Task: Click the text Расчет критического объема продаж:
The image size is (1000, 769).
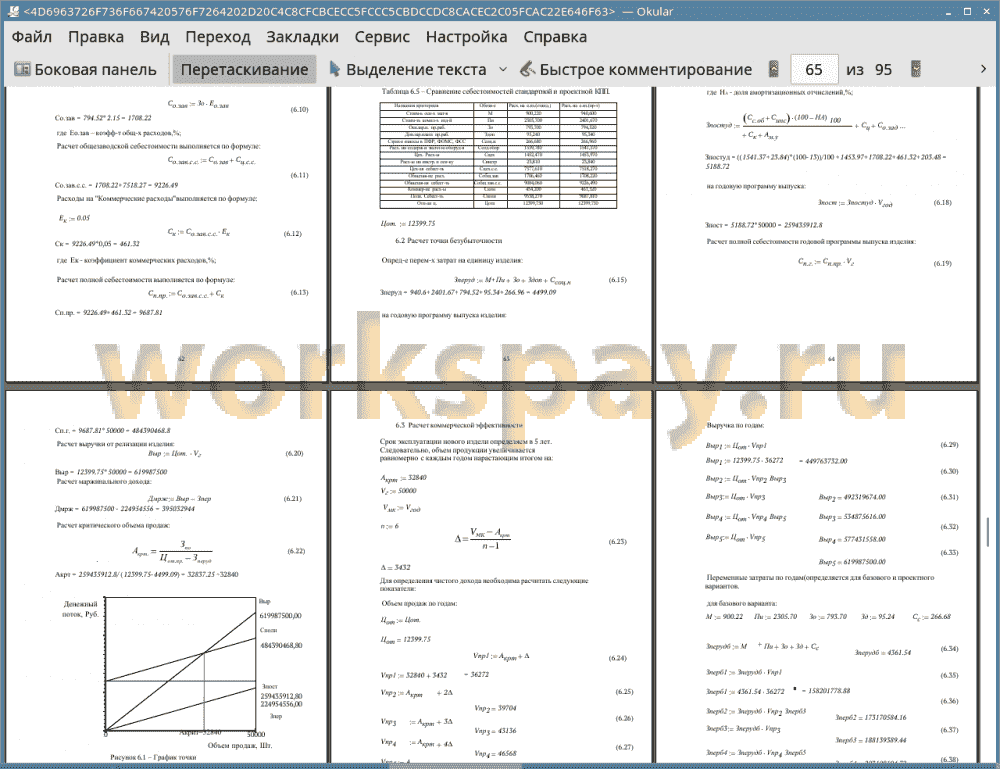Action: [114, 525]
